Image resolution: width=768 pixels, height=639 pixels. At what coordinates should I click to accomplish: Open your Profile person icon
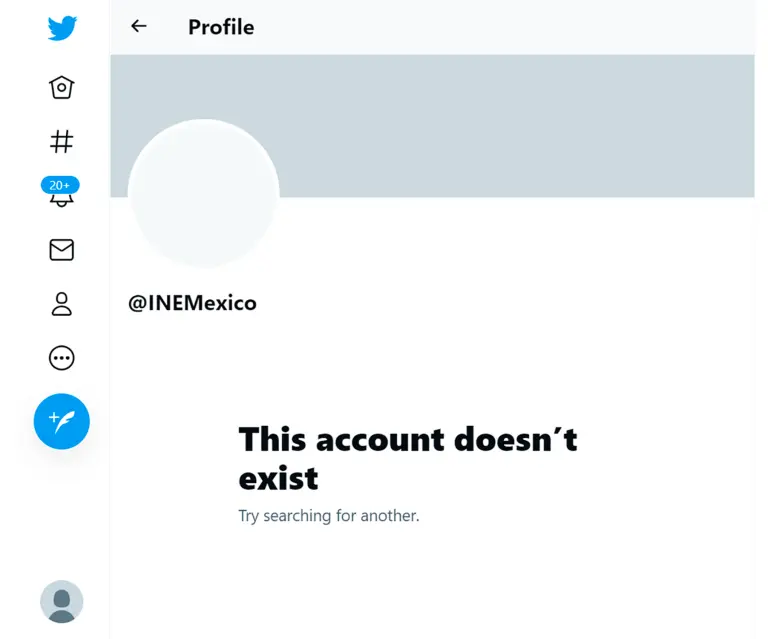click(61, 304)
